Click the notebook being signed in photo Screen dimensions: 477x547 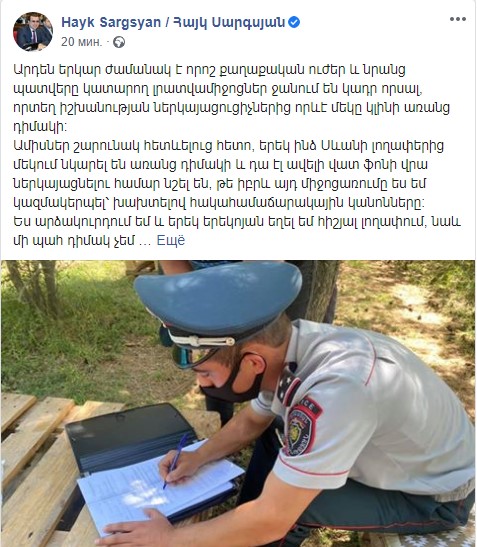coord(159,486)
